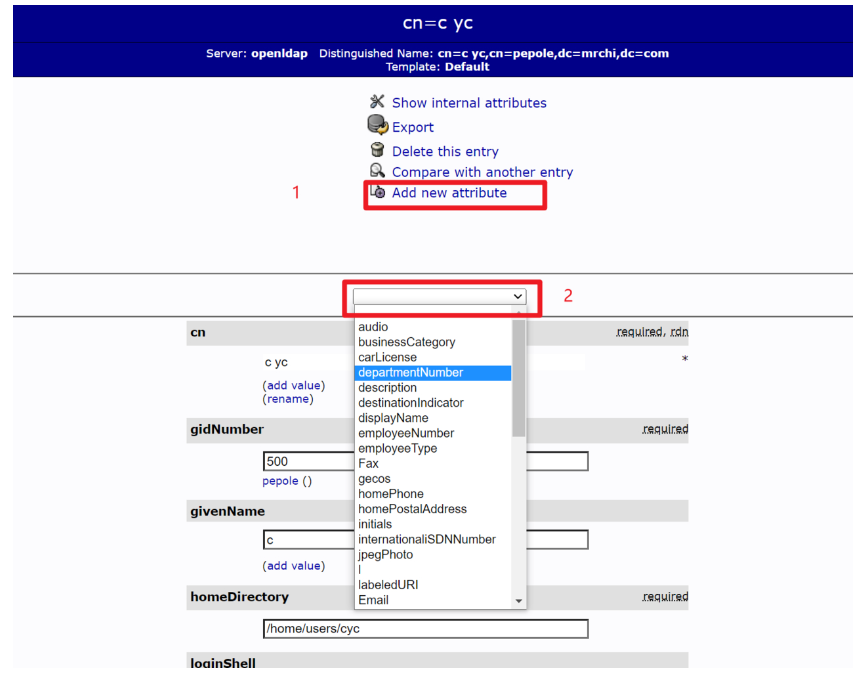
Task: Open the Export link
Action: (x=412, y=127)
